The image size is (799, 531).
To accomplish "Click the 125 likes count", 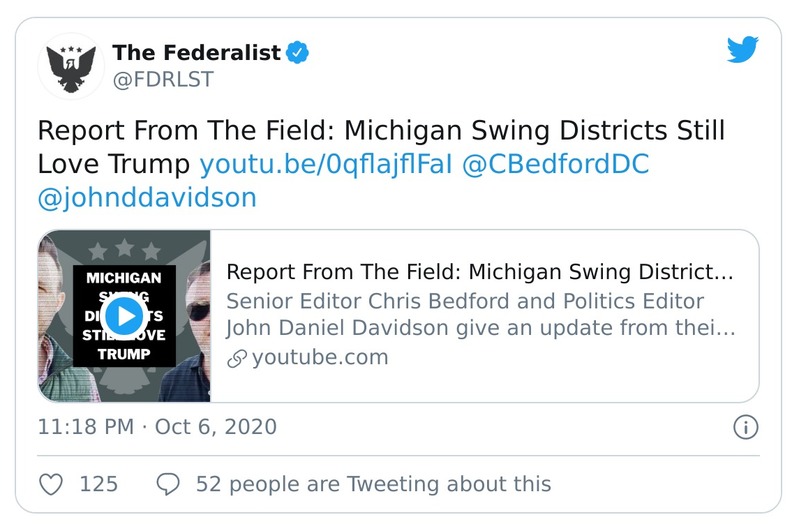I will (98, 484).
